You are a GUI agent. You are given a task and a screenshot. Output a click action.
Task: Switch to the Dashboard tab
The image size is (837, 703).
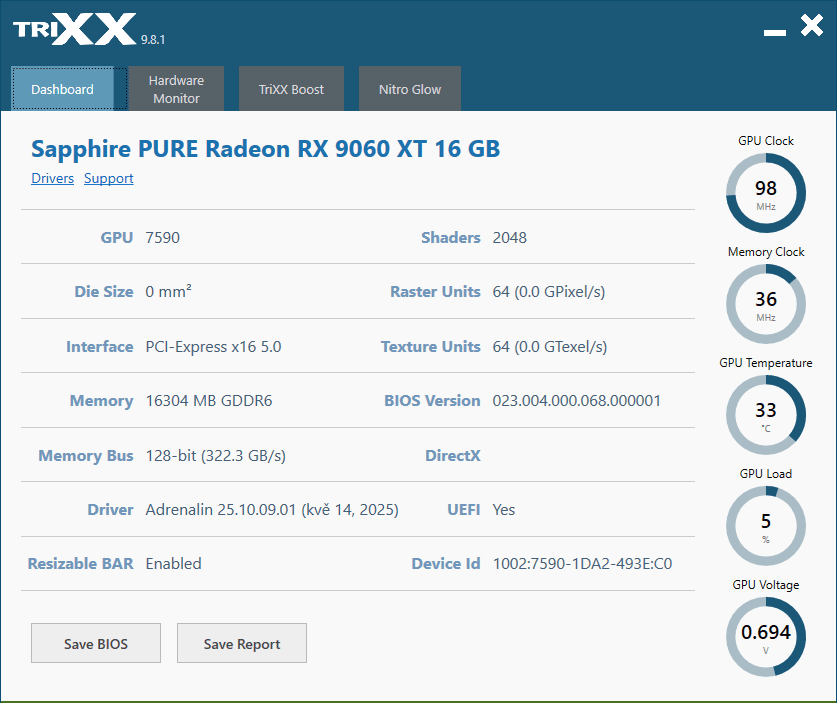62,89
